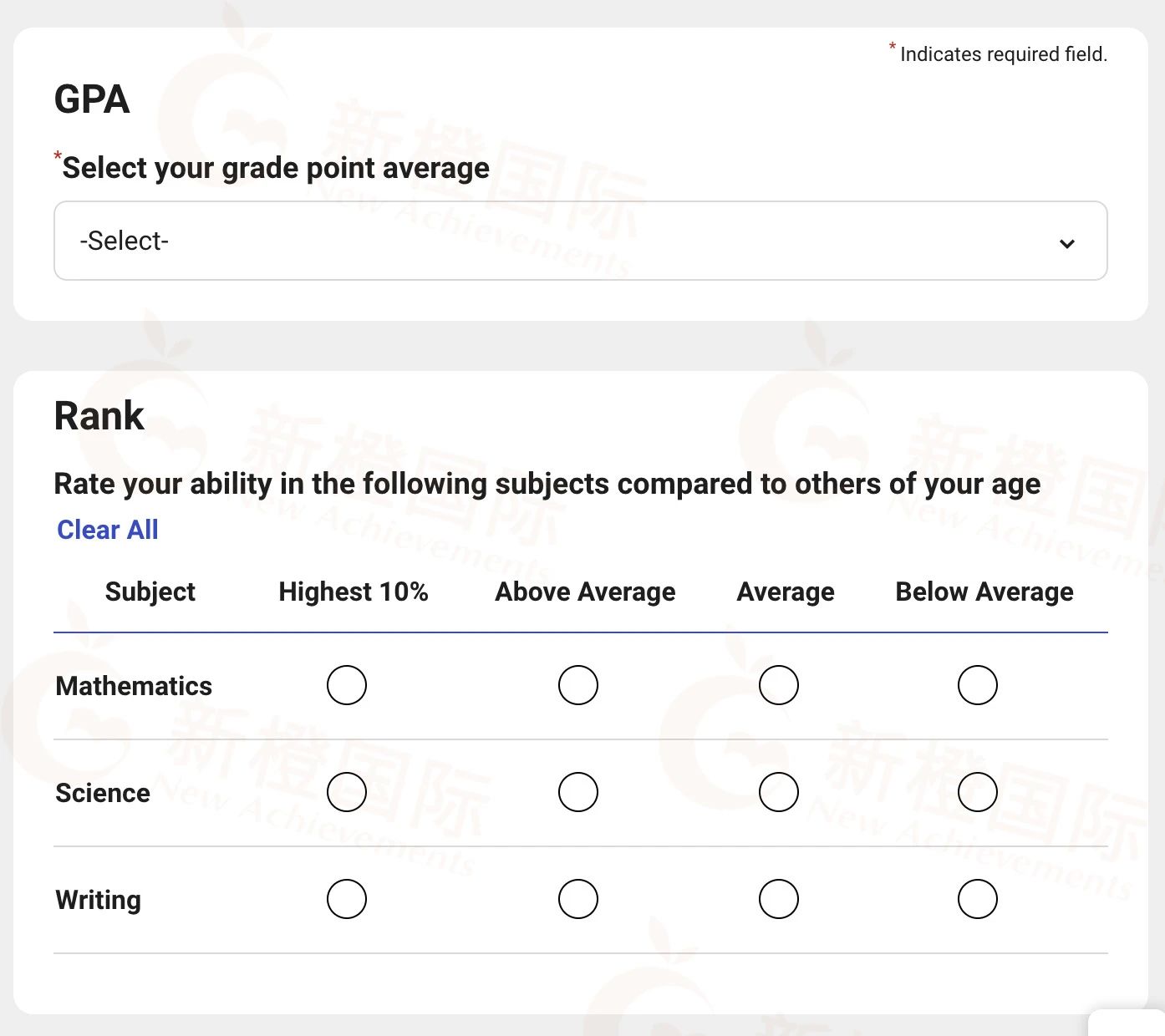Choose Average for Mathematics
The width and height of the screenshot is (1165, 1036).
(x=779, y=685)
